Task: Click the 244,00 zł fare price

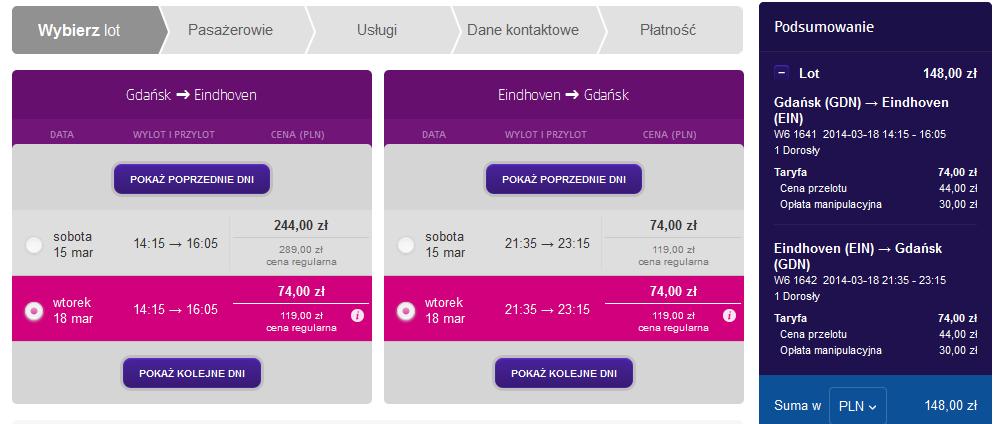Action: pos(301,225)
